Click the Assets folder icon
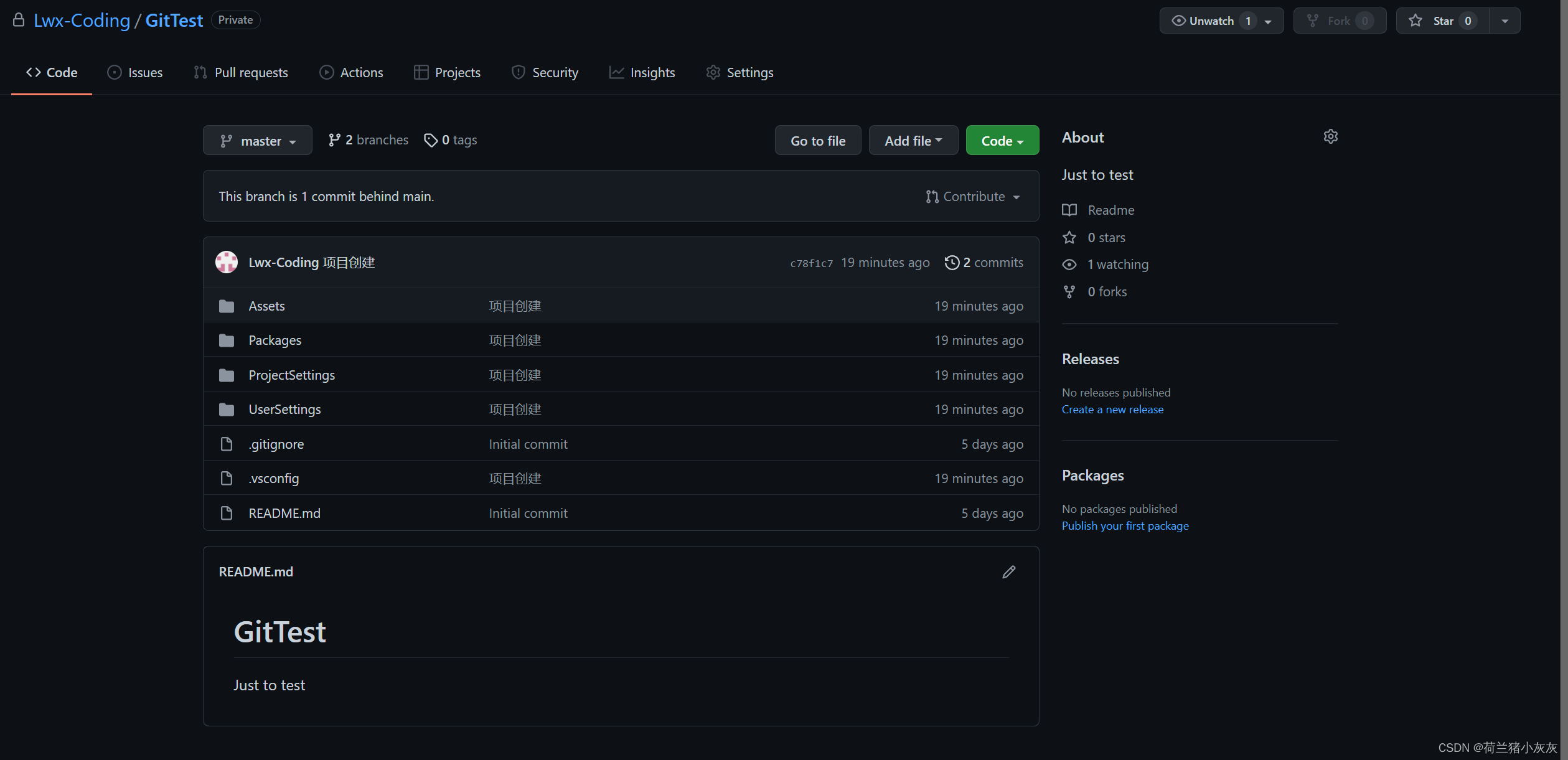 [x=227, y=306]
